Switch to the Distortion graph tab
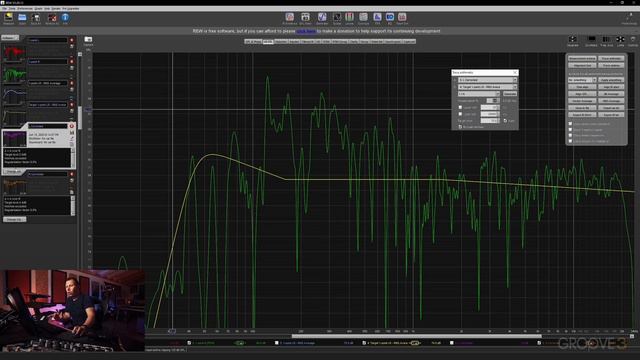640x360 pixels. pos(281,41)
